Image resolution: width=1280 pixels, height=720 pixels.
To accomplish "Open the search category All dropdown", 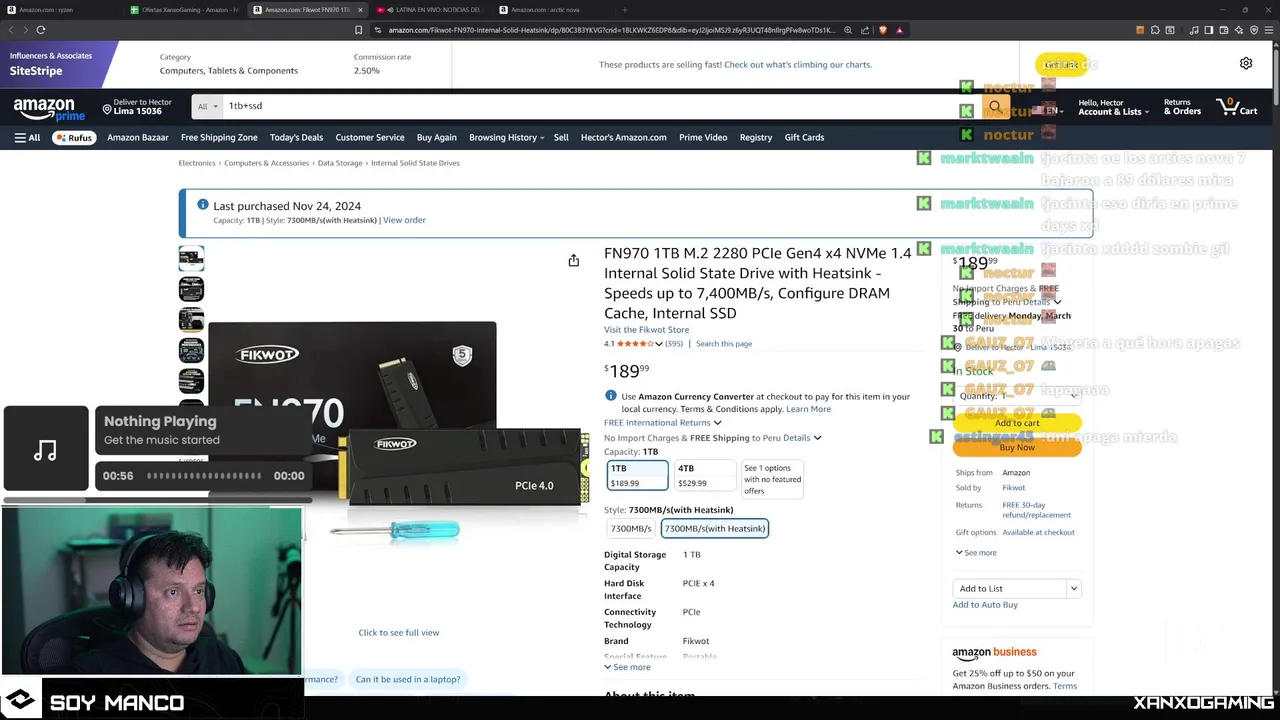I will click(x=207, y=106).
